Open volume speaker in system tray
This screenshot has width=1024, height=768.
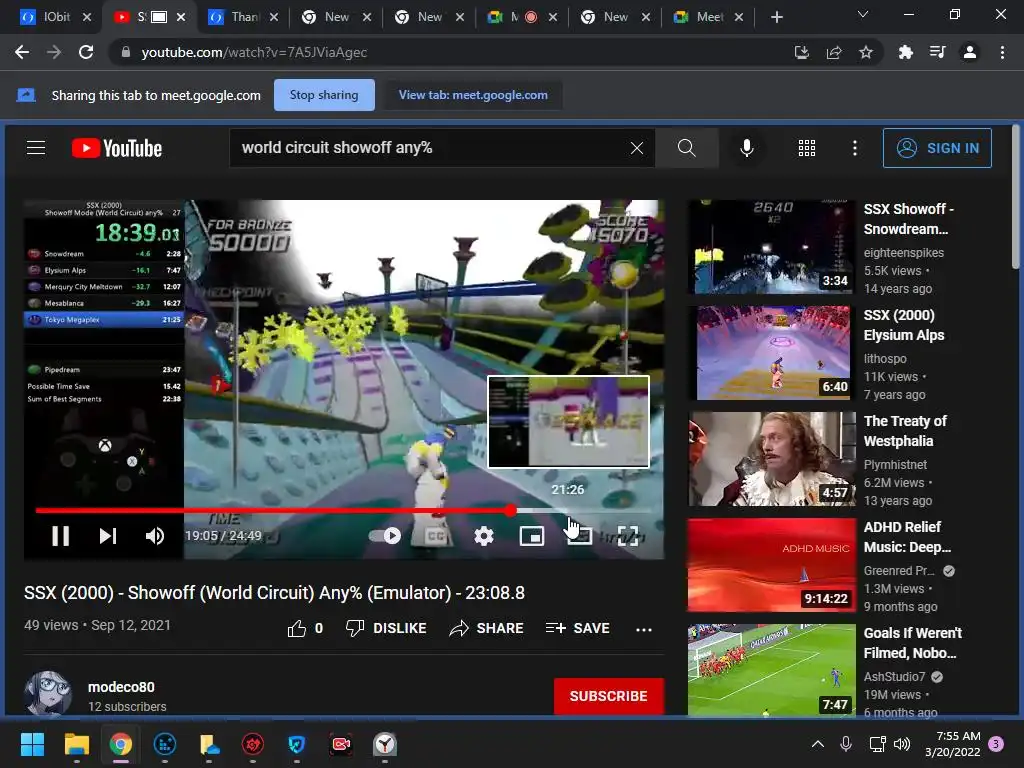pos(902,744)
